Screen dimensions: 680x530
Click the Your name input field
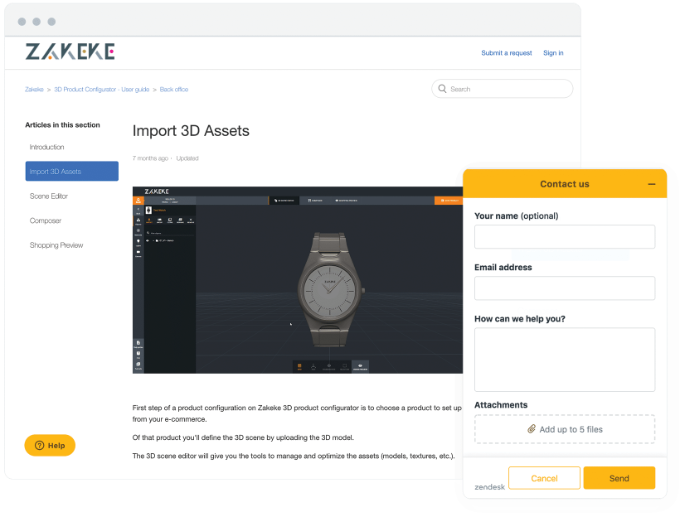[564, 237]
